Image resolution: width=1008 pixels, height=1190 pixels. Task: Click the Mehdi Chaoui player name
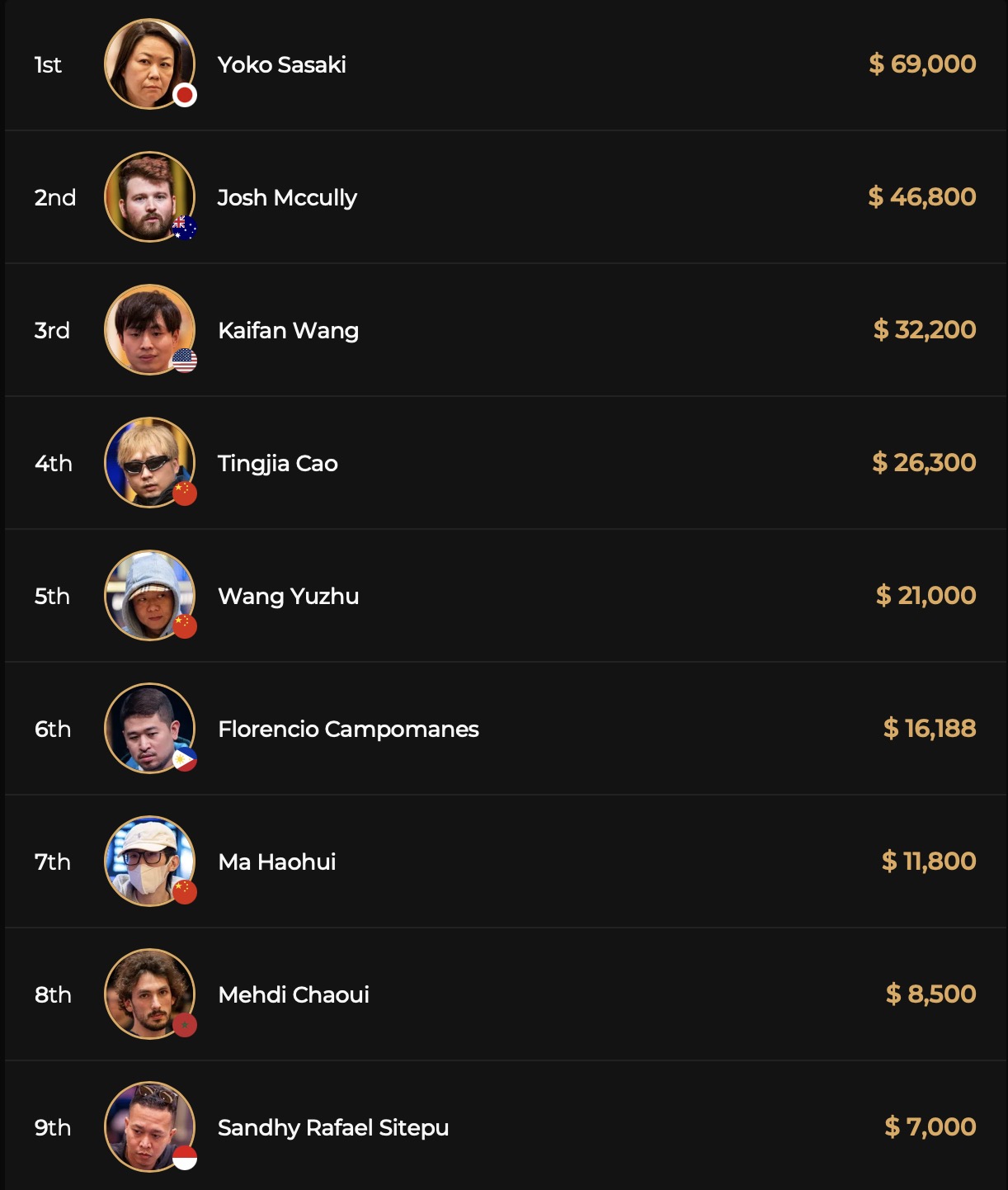coord(294,995)
